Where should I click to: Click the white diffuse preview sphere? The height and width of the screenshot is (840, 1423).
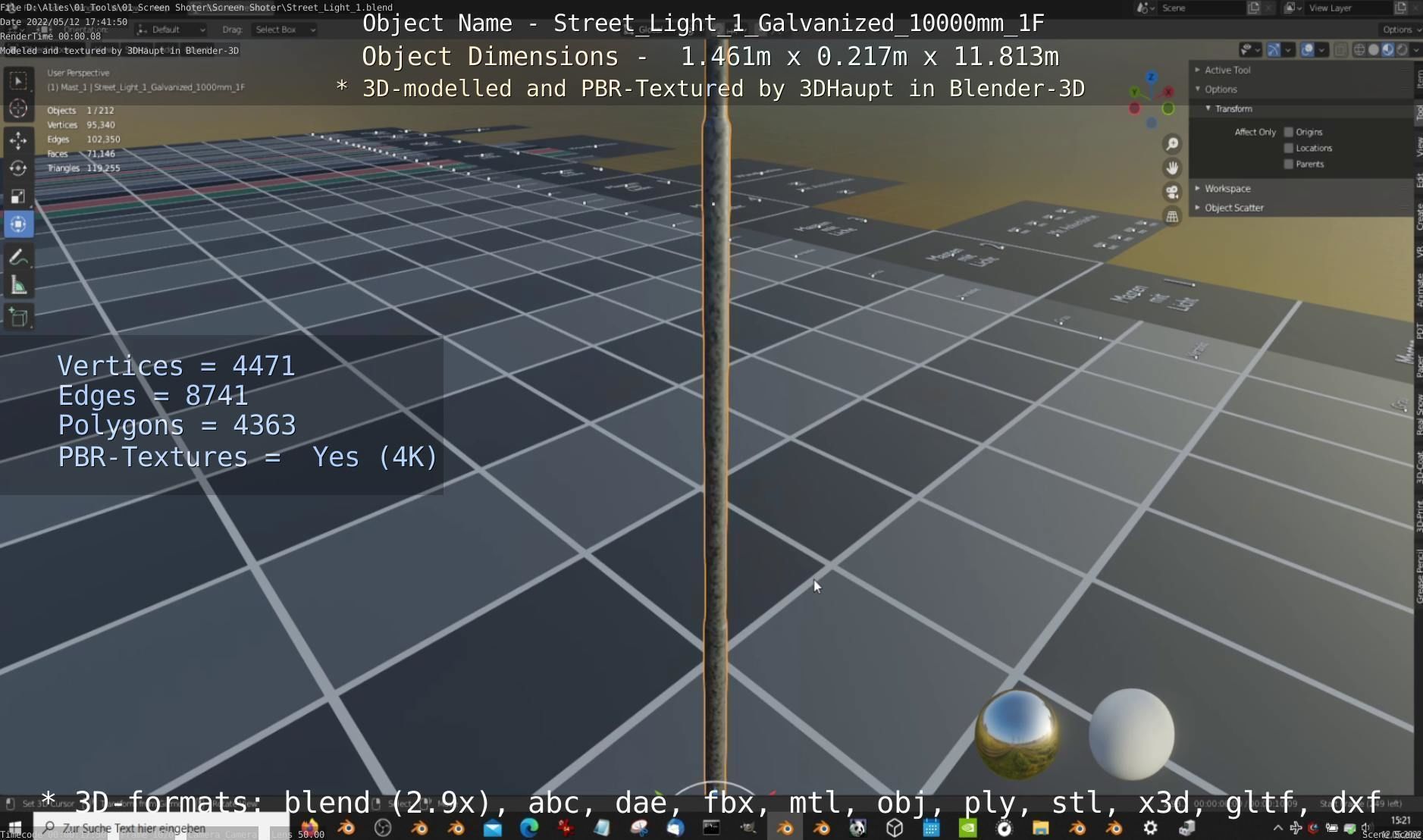(1131, 734)
